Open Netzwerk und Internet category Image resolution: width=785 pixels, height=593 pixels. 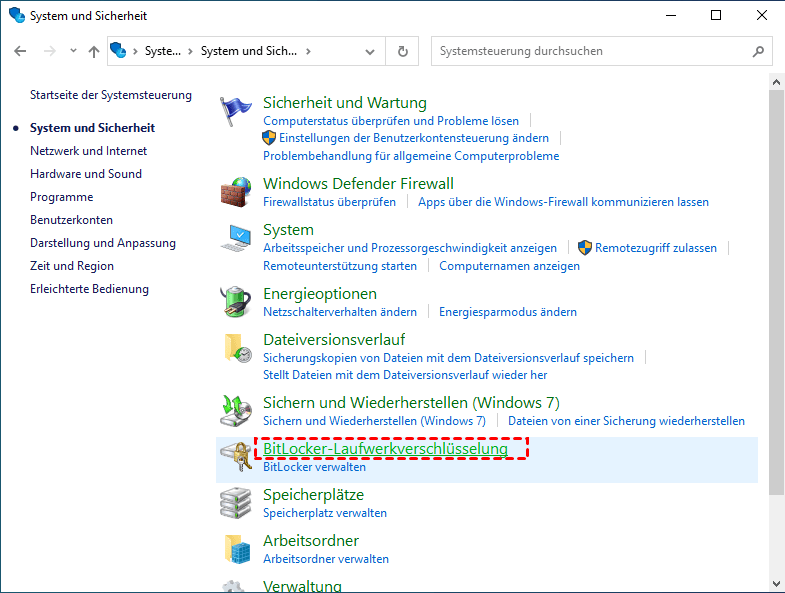coord(89,151)
